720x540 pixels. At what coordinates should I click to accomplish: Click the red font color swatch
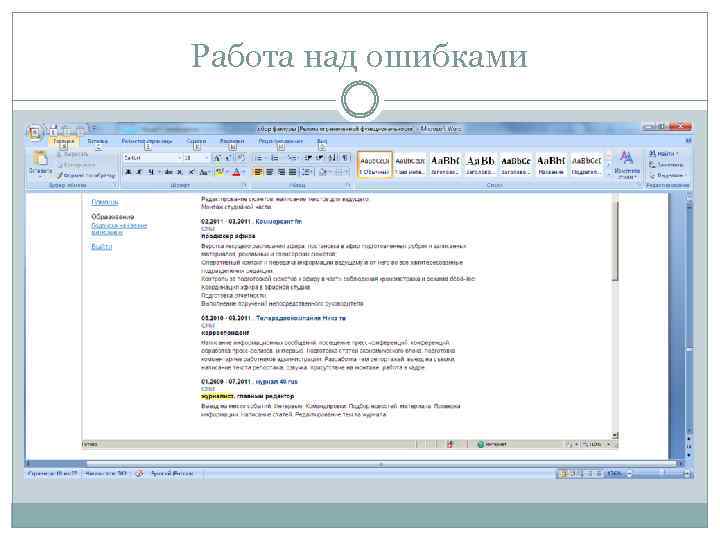(236, 172)
